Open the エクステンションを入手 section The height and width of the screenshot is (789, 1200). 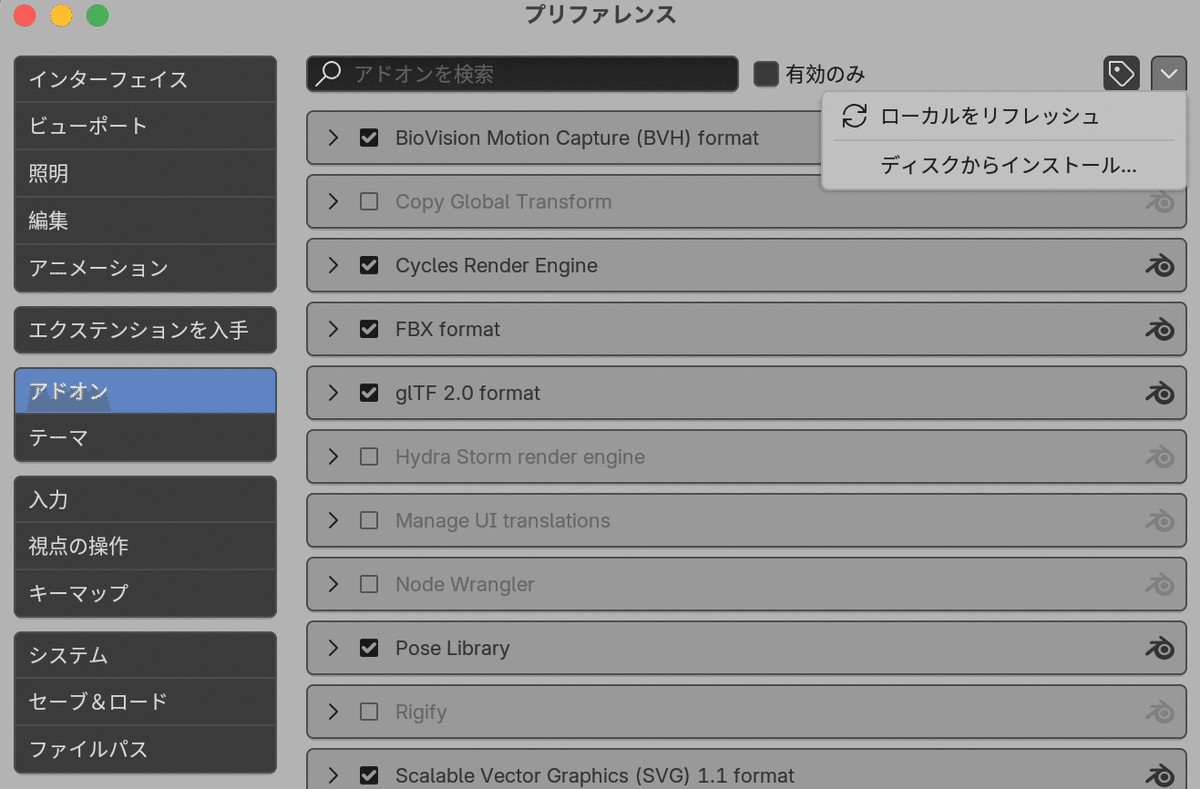(145, 329)
